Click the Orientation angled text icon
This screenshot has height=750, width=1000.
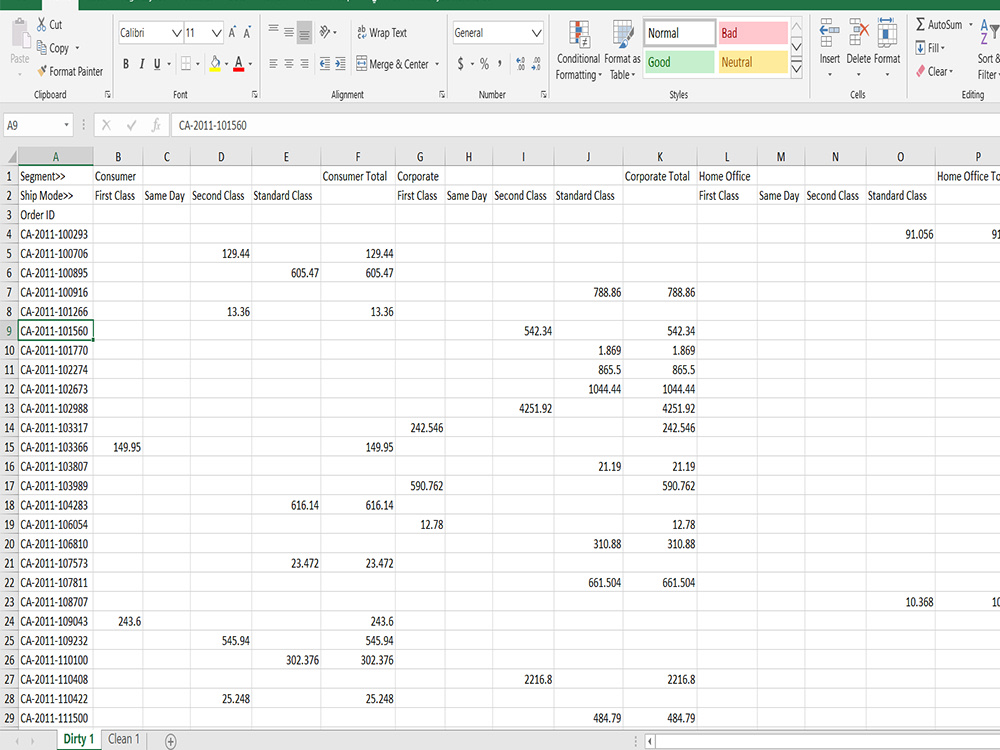tap(325, 31)
